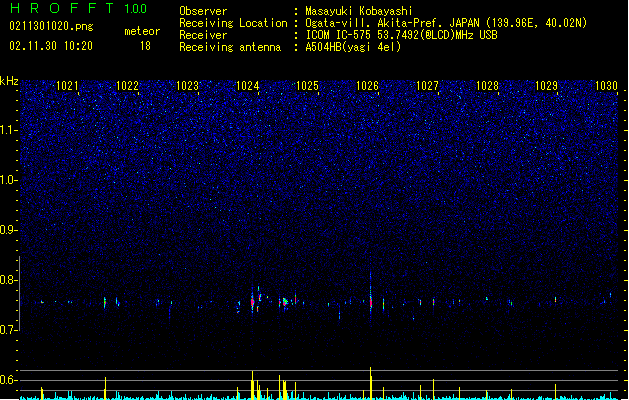
Task: Click the 1024 time axis marker
Action: point(248,86)
